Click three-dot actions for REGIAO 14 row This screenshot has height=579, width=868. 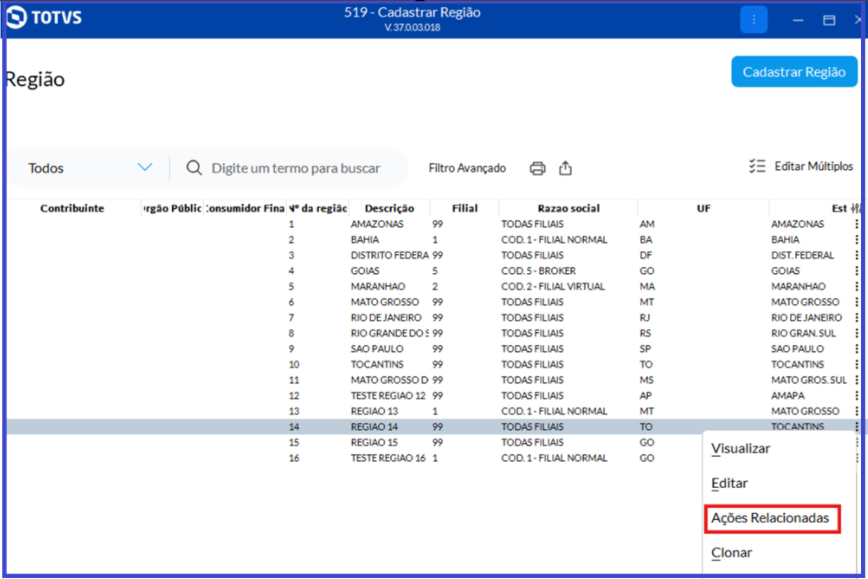tap(856, 426)
